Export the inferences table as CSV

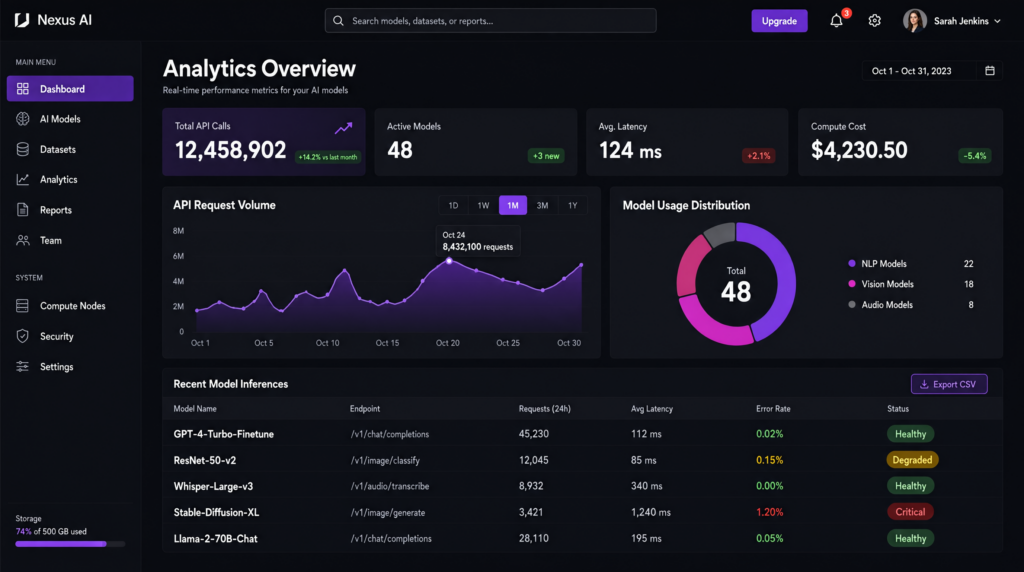coord(949,384)
